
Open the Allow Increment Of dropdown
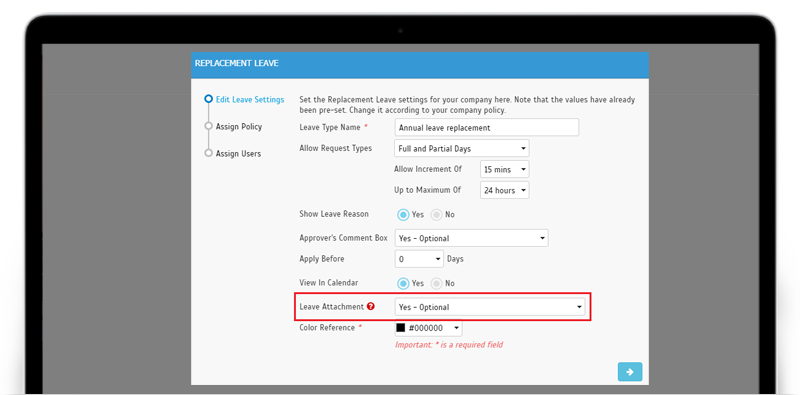[505, 169]
